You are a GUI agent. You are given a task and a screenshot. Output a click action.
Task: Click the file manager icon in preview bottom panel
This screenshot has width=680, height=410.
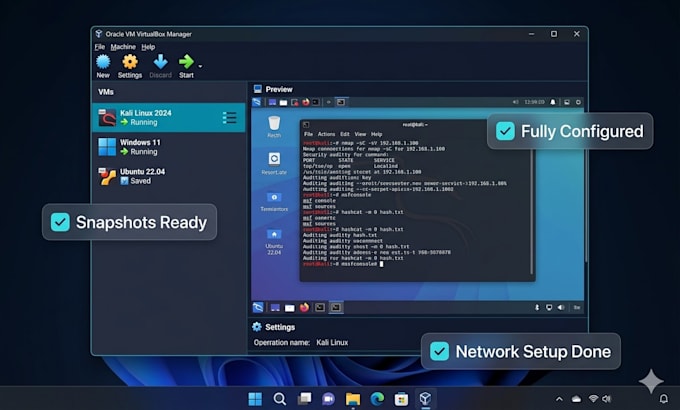[x=289, y=308]
